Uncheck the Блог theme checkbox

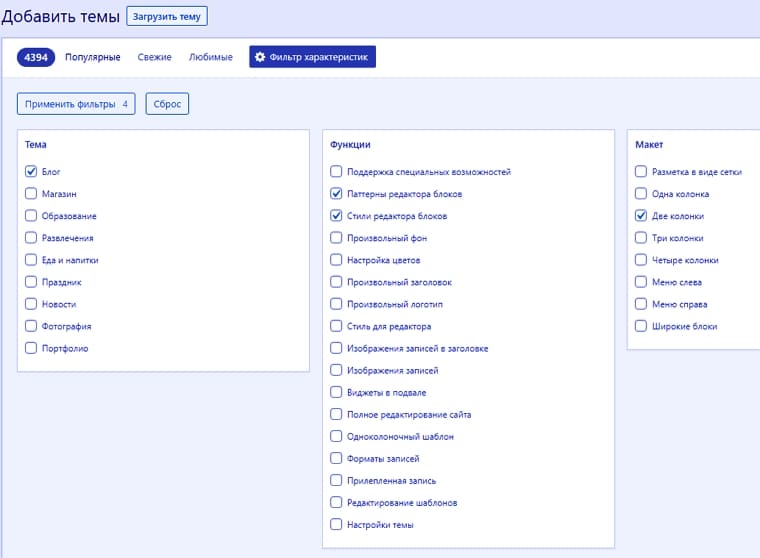pyautogui.click(x=31, y=171)
